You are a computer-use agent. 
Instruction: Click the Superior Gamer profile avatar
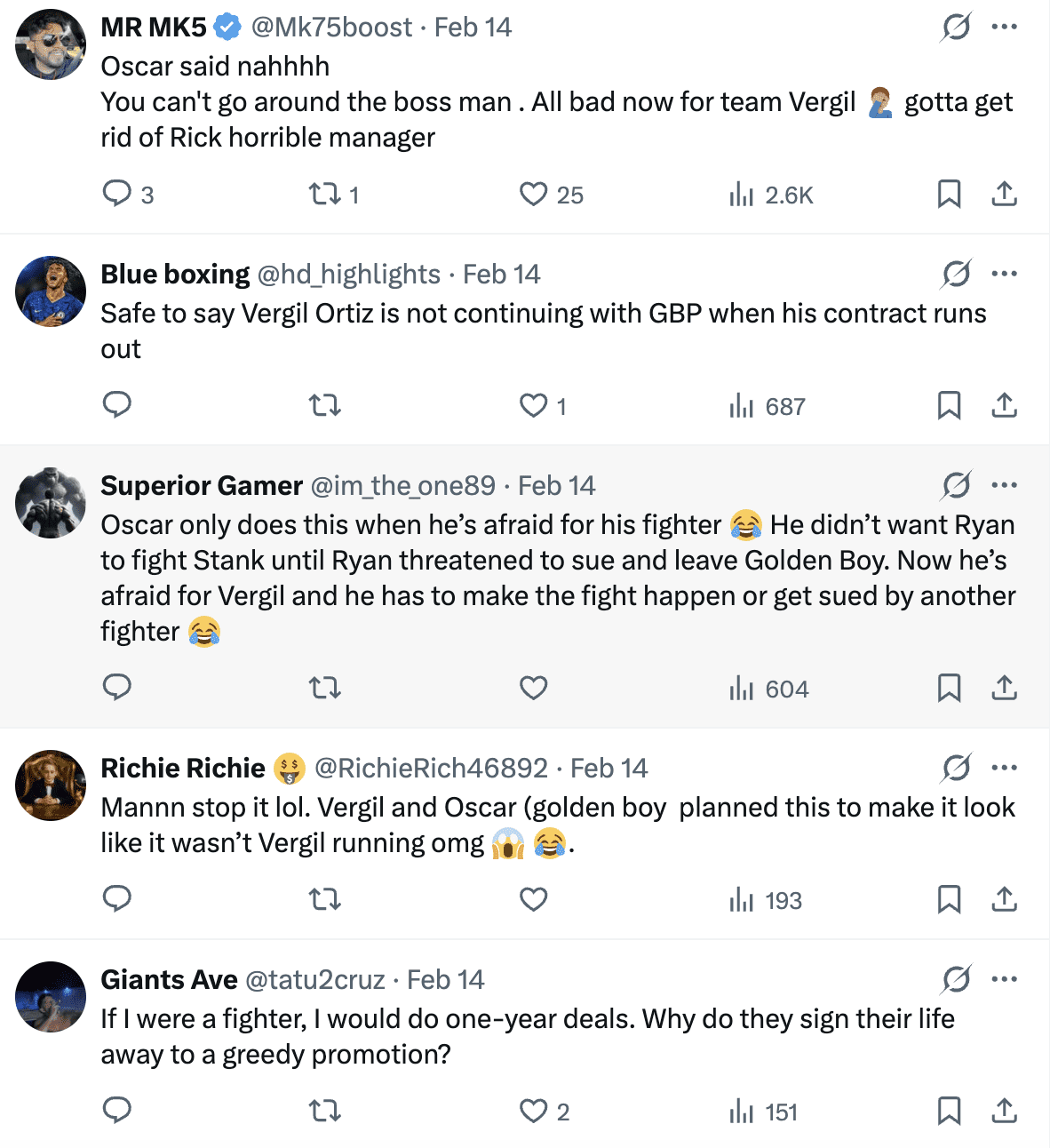point(51,503)
